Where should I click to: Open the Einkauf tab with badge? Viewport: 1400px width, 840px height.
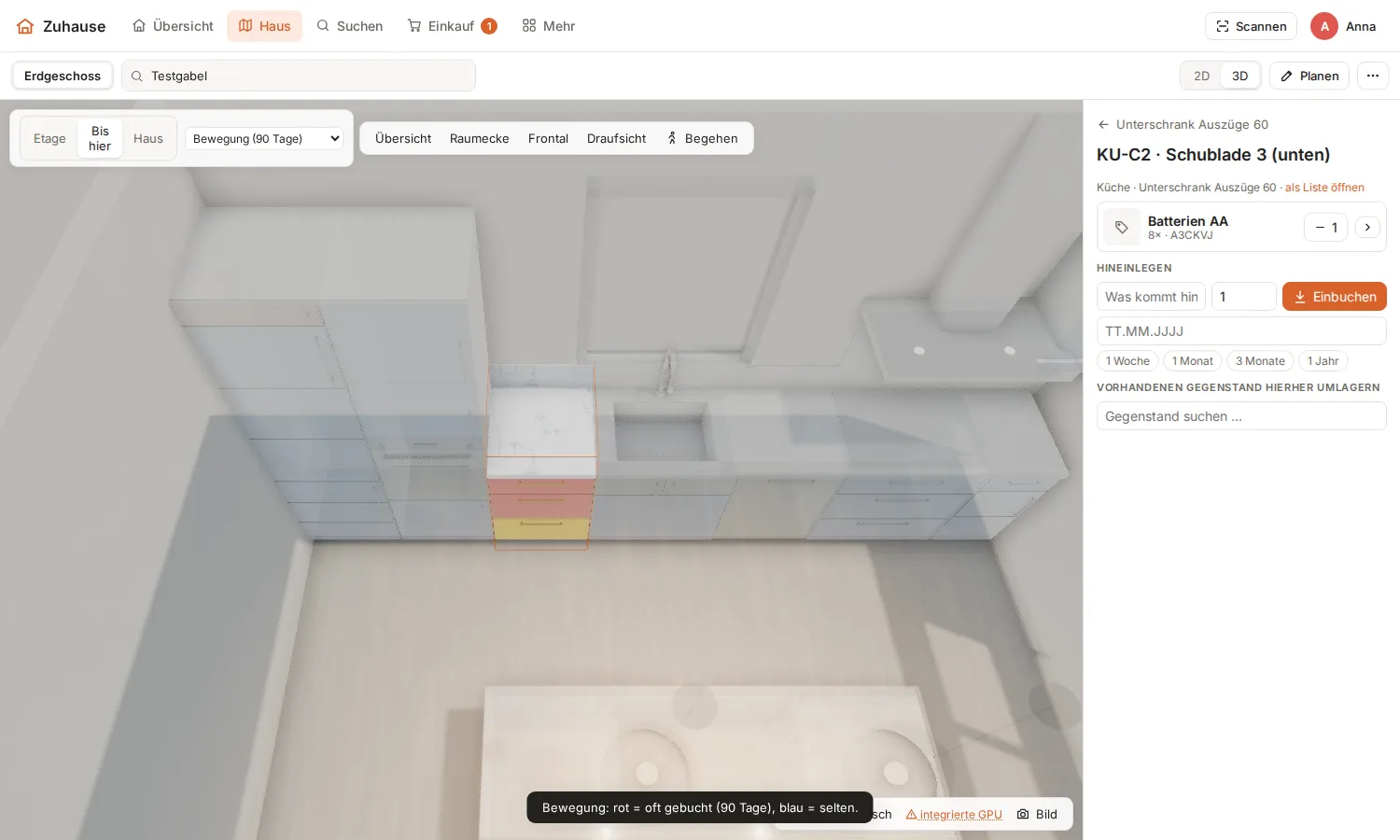coord(452,26)
